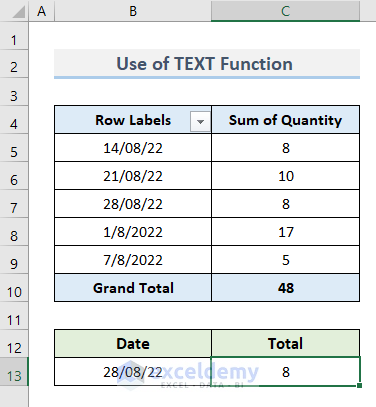Screen dimensions: 376x407
Task: Click the Grand Total cell
Action: [x=133, y=288]
